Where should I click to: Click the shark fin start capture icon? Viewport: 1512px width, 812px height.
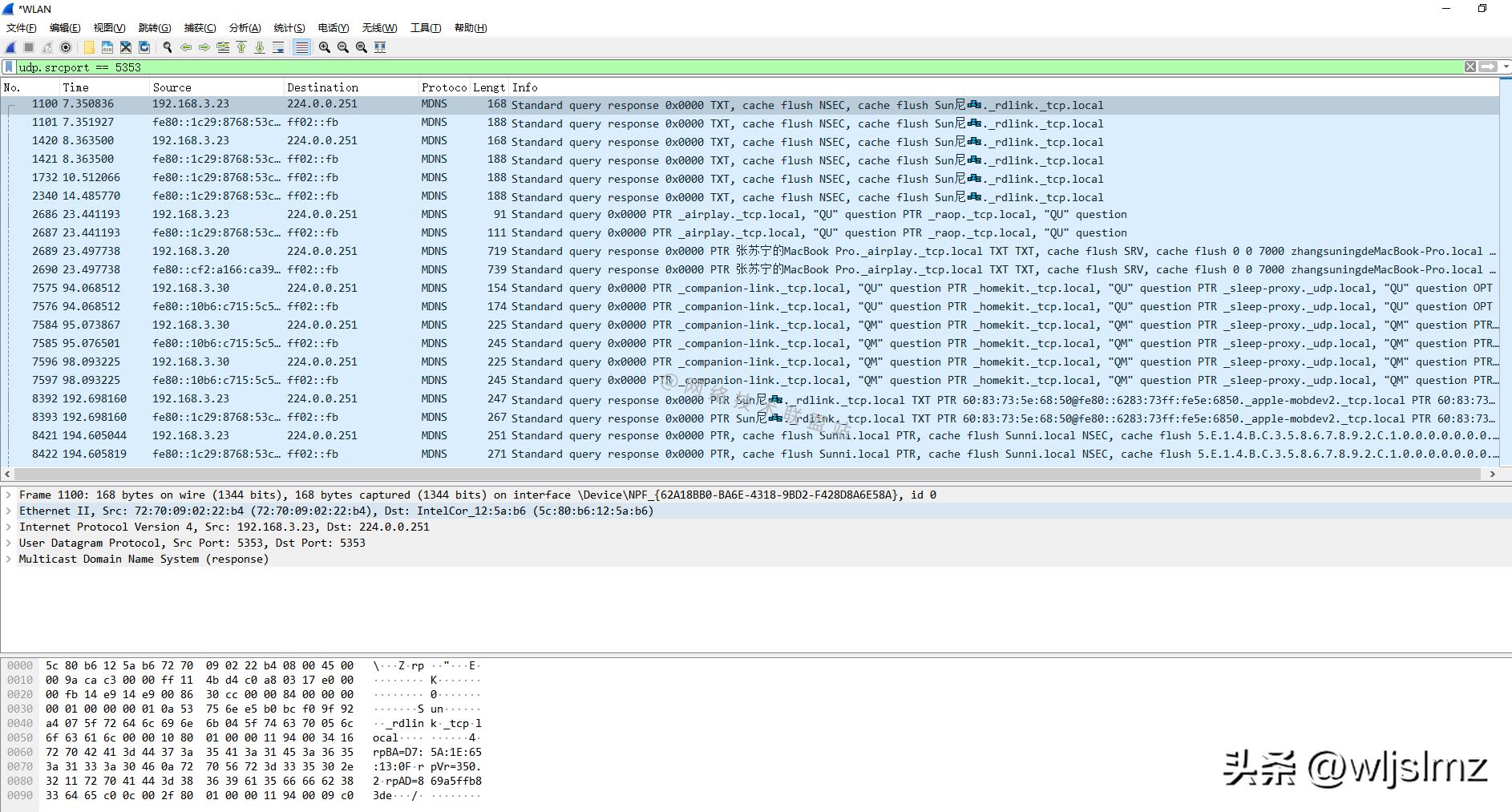(11, 47)
